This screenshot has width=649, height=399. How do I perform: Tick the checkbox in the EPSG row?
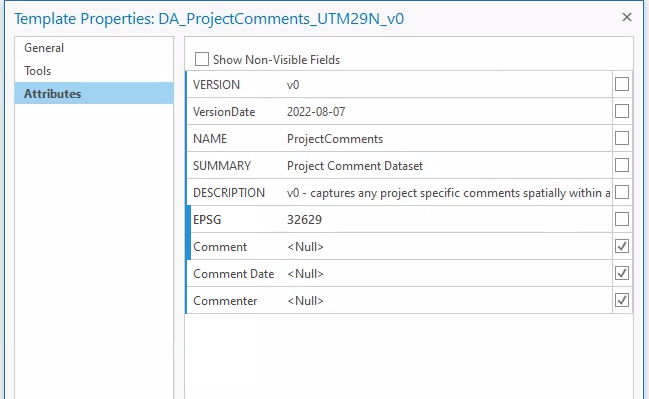pos(622,219)
